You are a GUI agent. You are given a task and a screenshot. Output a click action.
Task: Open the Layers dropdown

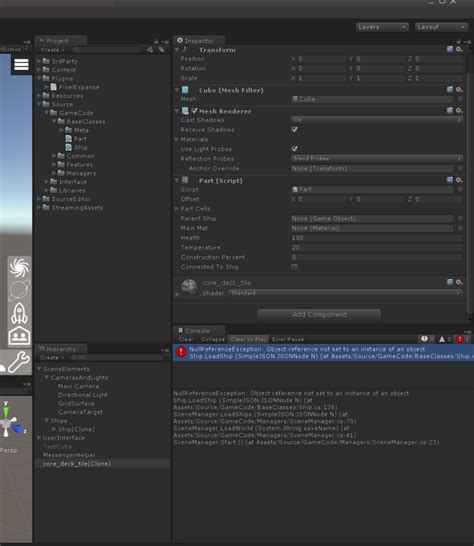tap(382, 27)
